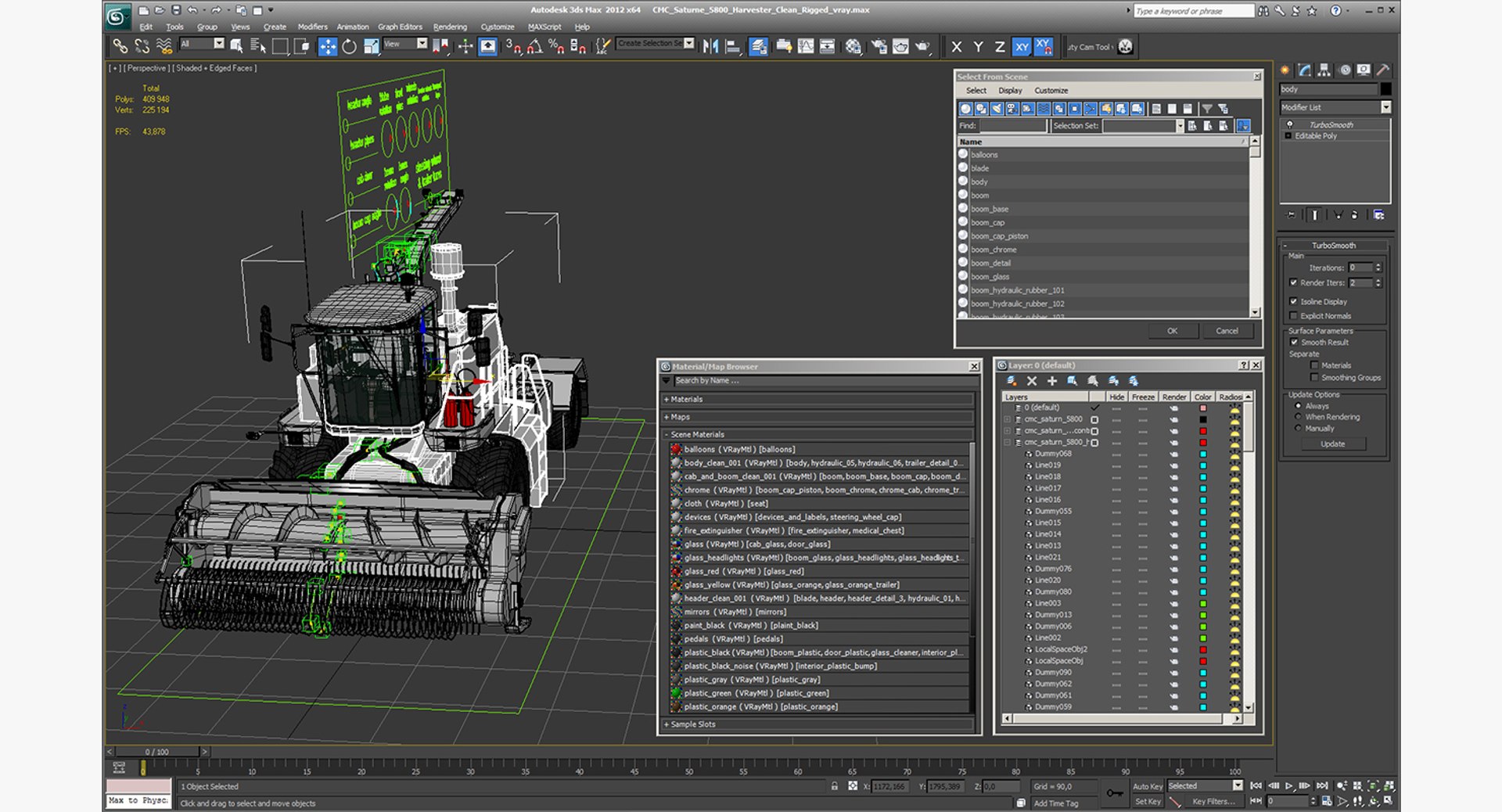Image resolution: width=1502 pixels, height=812 pixels.
Task: Click Dummy068 layer color swatch
Action: click(x=1203, y=454)
